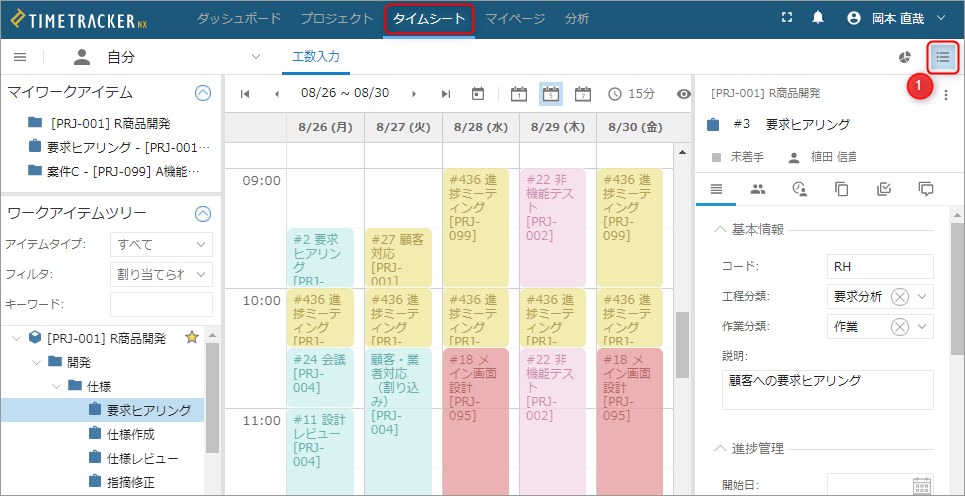Image resolution: width=965 pixels, height=496 pixels.
Task: Go to next week arrow
Action: (x=414, y=94)
